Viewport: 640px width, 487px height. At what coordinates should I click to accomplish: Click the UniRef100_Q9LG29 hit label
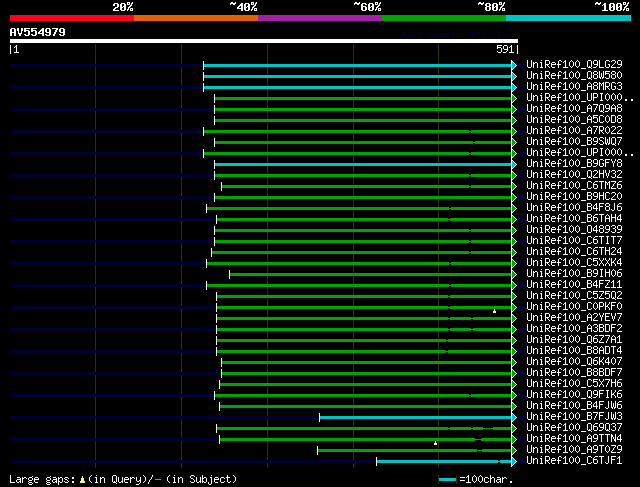(574, 65)
